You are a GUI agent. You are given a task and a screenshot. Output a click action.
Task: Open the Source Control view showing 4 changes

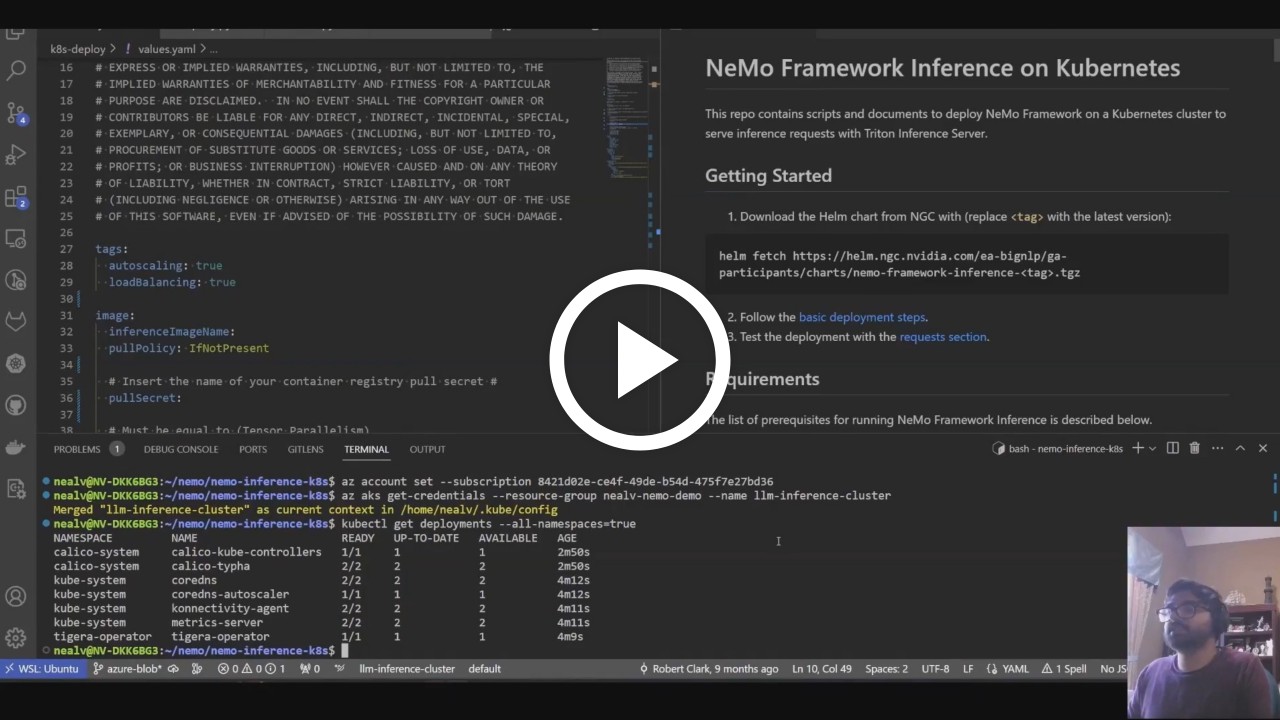pyautogui.click(x=16, y=114)
